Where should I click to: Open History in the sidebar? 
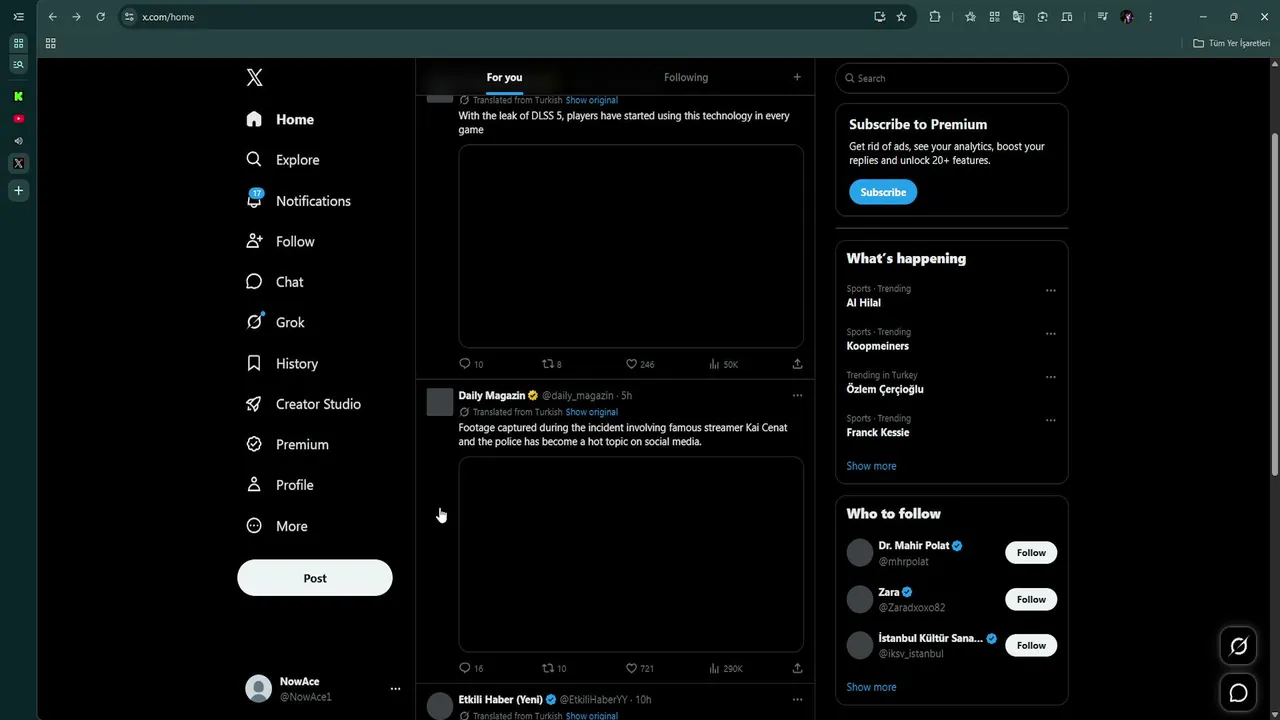click(282, 364)
